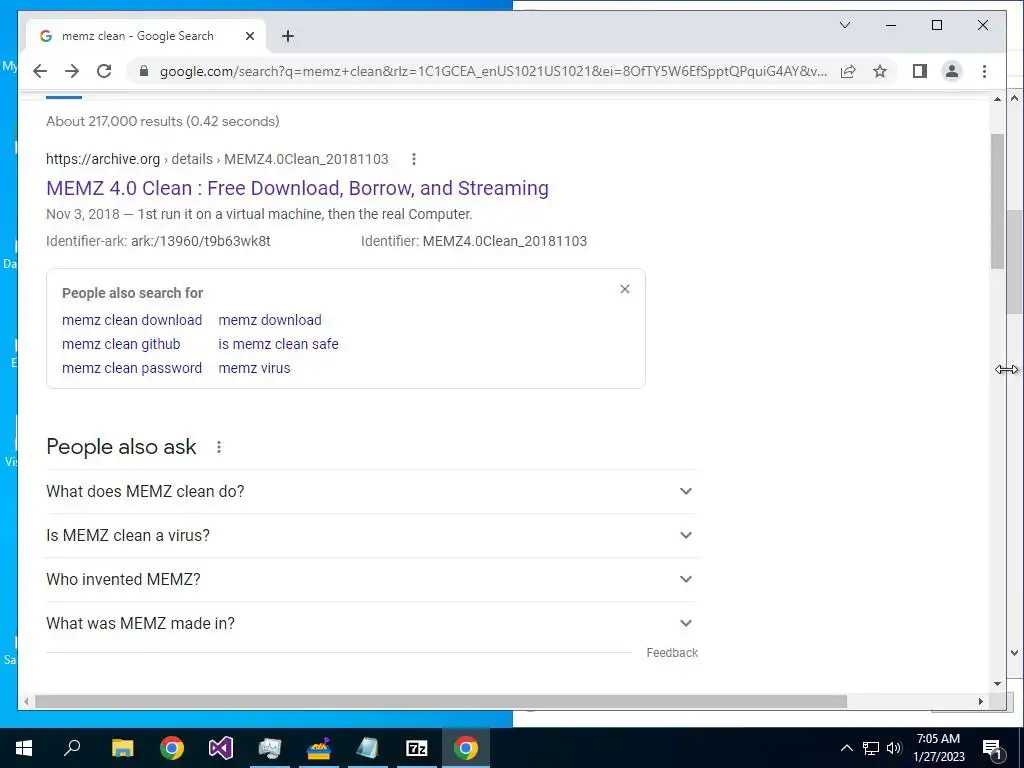Screen dimensions: 1024x768
Task: Go back to the previous page
Action: (40, 71)
